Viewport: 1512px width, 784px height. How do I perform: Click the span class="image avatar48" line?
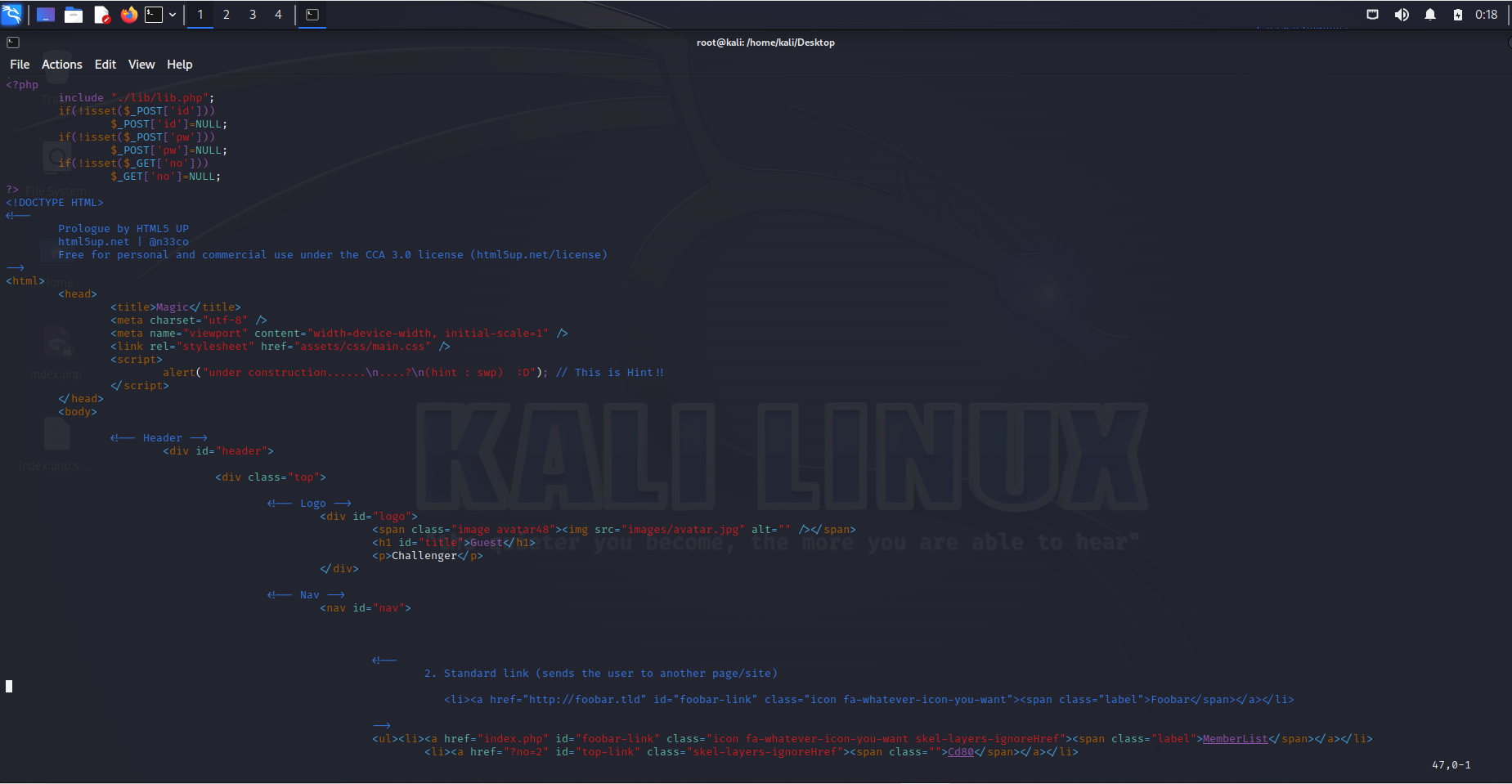tap(614, 530)
